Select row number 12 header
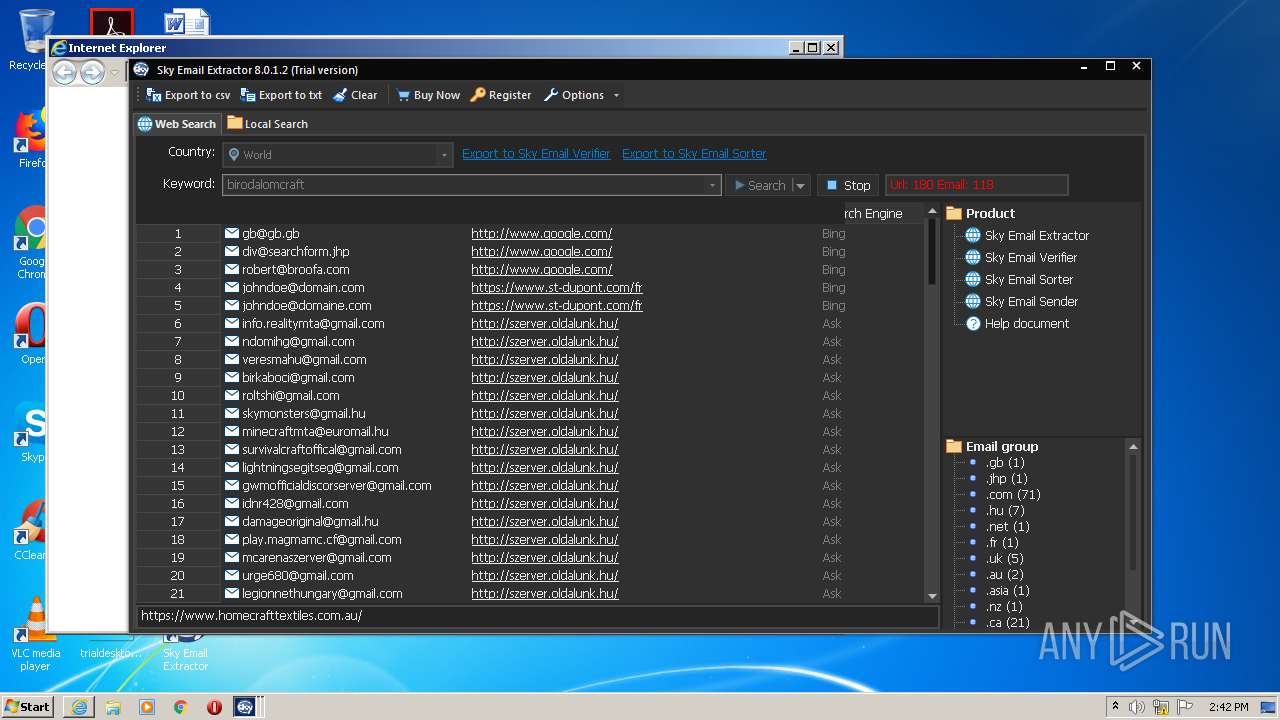The height and width of the screenshot is (720, 1280). (178, 432)
